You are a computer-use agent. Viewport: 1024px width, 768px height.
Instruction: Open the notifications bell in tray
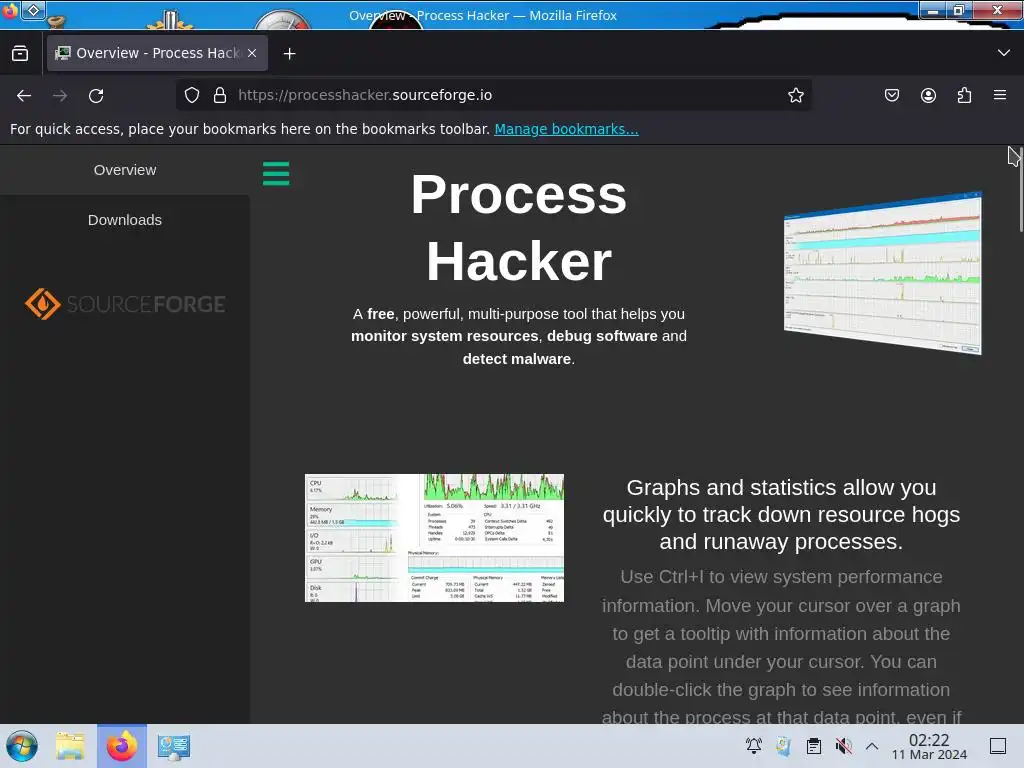click(x=754, y=746)
